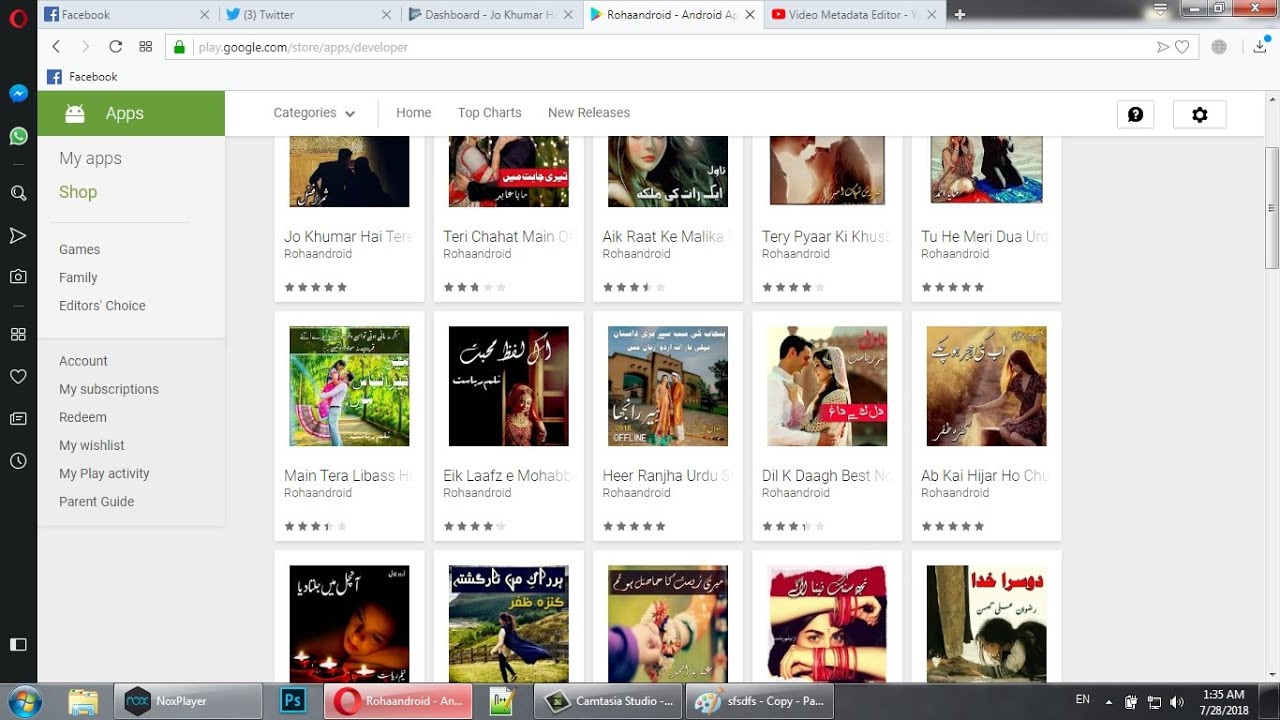Open My wishlist link
This screenshot has width=1280, height=720.
click(x=92, y=445)
